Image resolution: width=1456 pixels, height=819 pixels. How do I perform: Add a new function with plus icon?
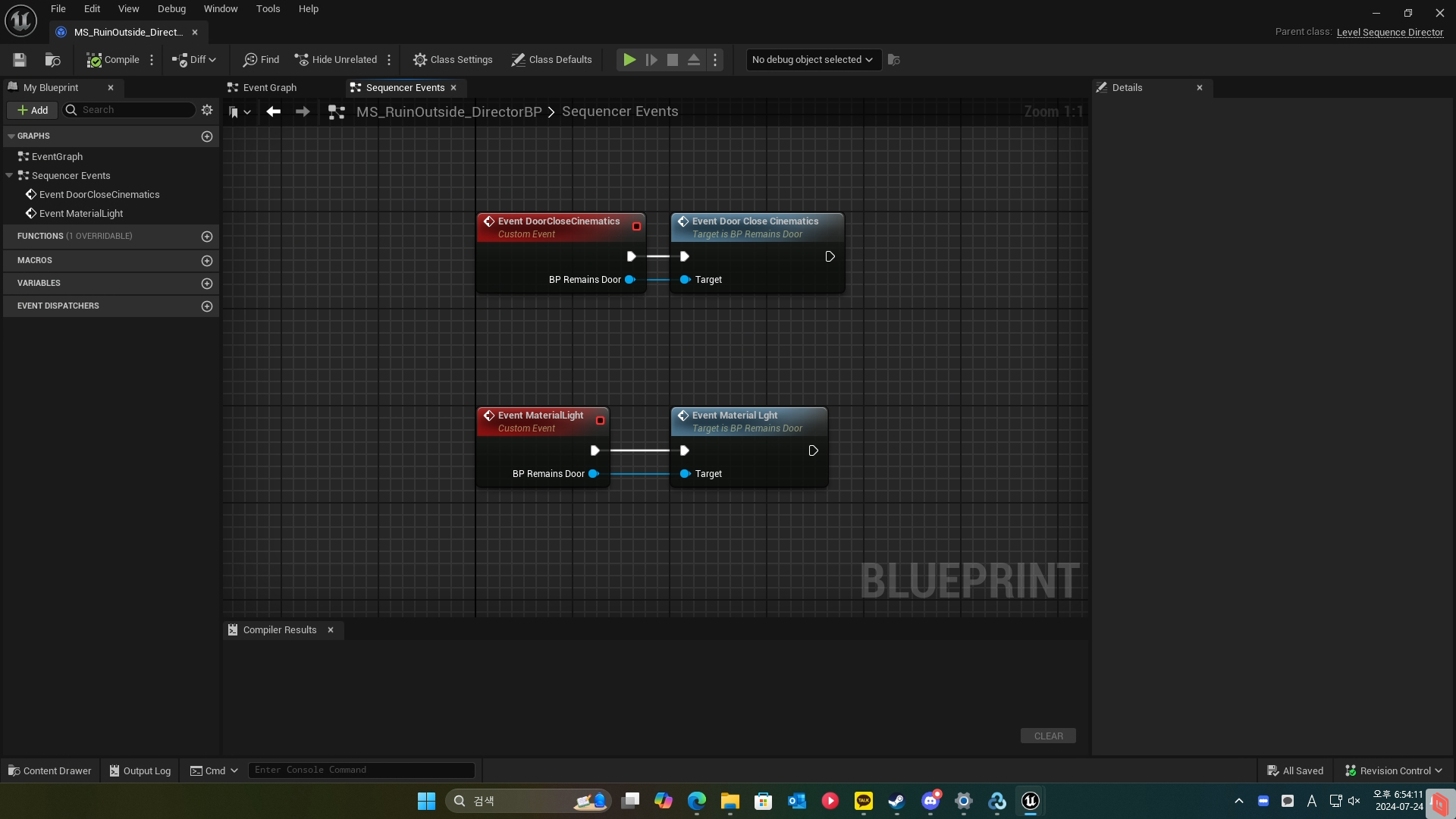click(x=207, y=237)
